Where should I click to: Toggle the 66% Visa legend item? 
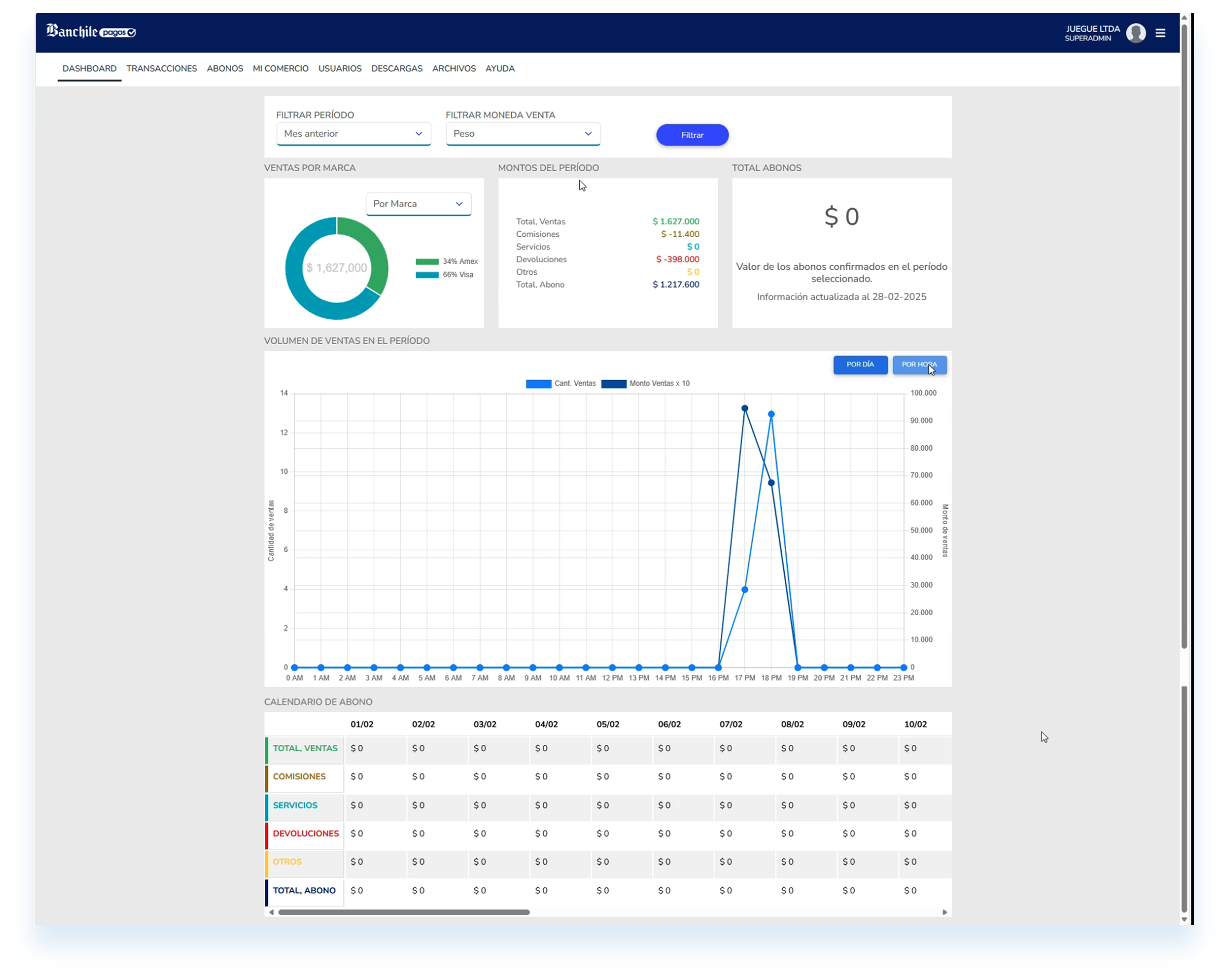445,275
